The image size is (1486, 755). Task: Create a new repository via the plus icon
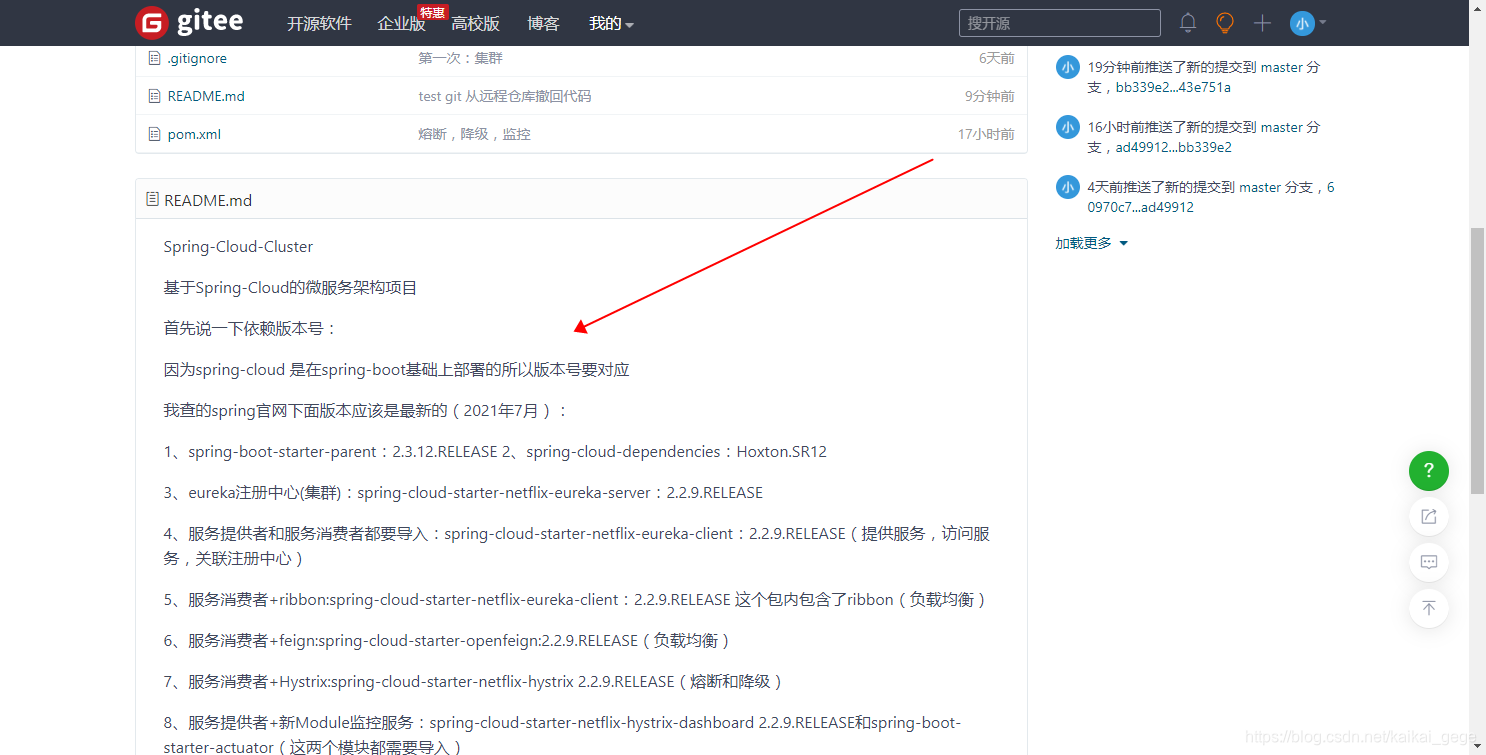[1262, 22]
